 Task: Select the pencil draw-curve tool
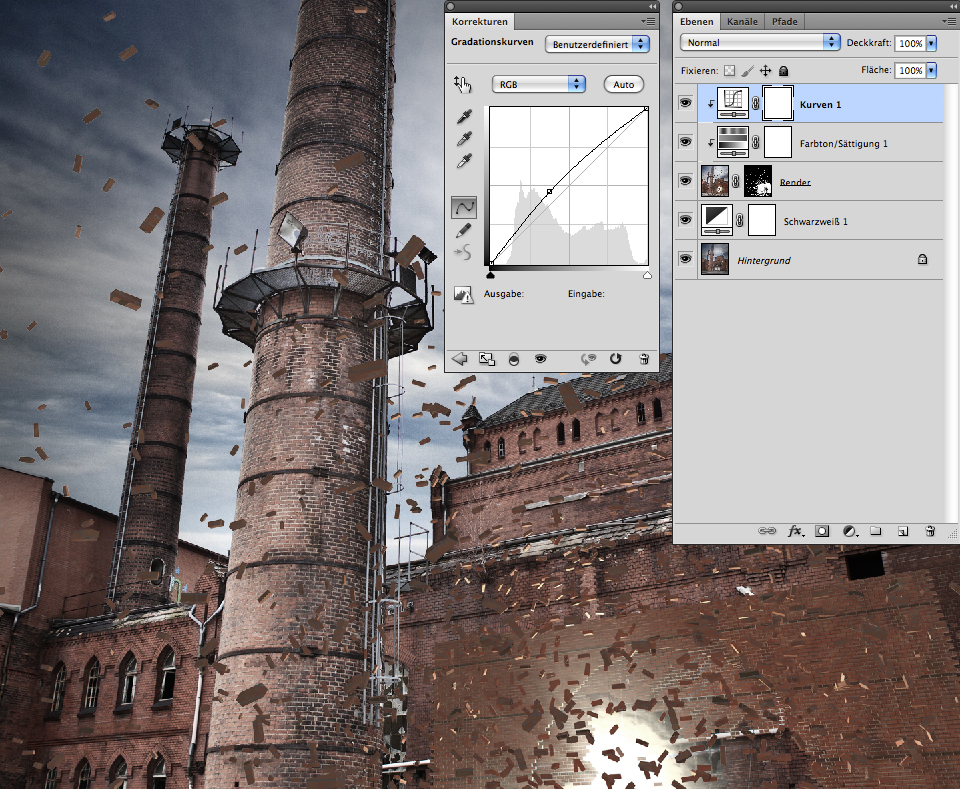[x=464, y=230]
